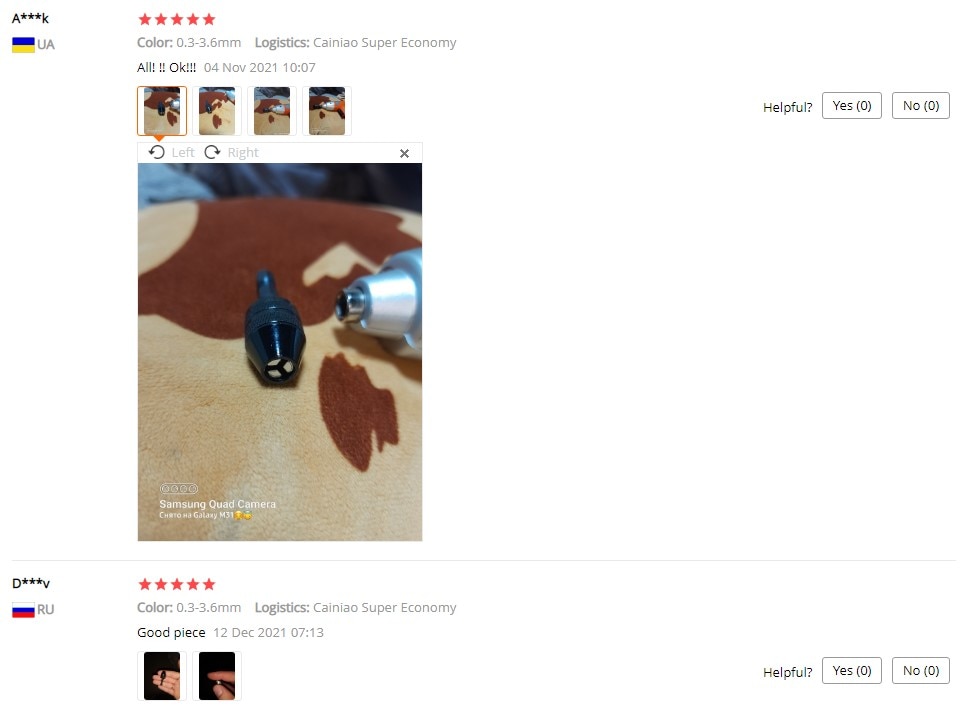Viewport: 974px width, 716px height.
Task: Click the Left rotate label
Action: pos(183,153)
